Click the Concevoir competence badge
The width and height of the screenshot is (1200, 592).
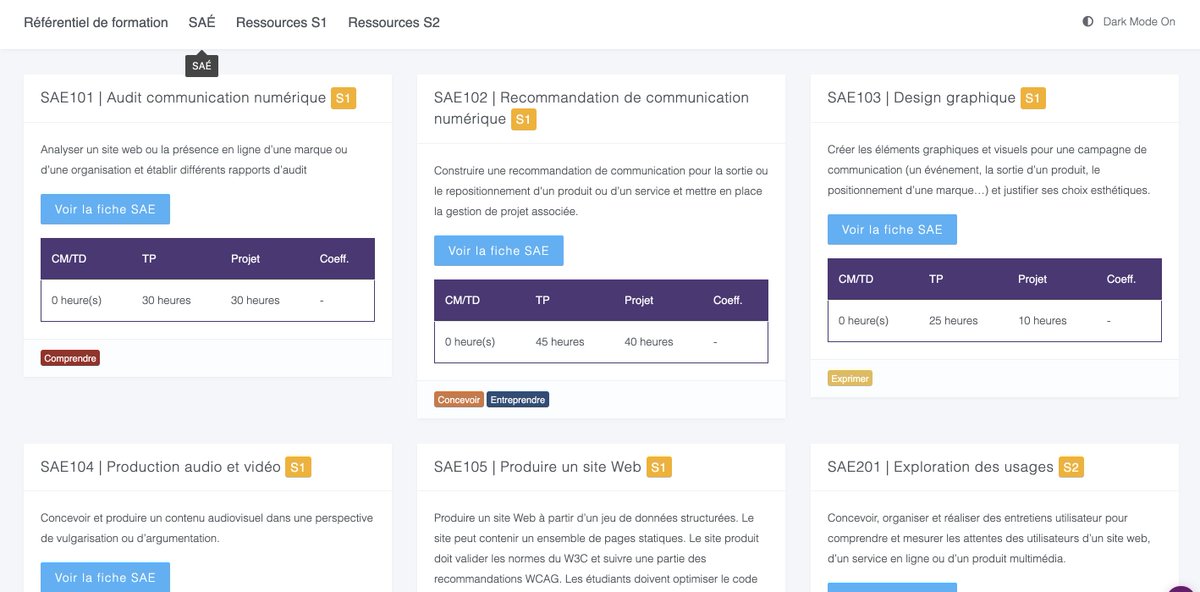tap(459, 399)
